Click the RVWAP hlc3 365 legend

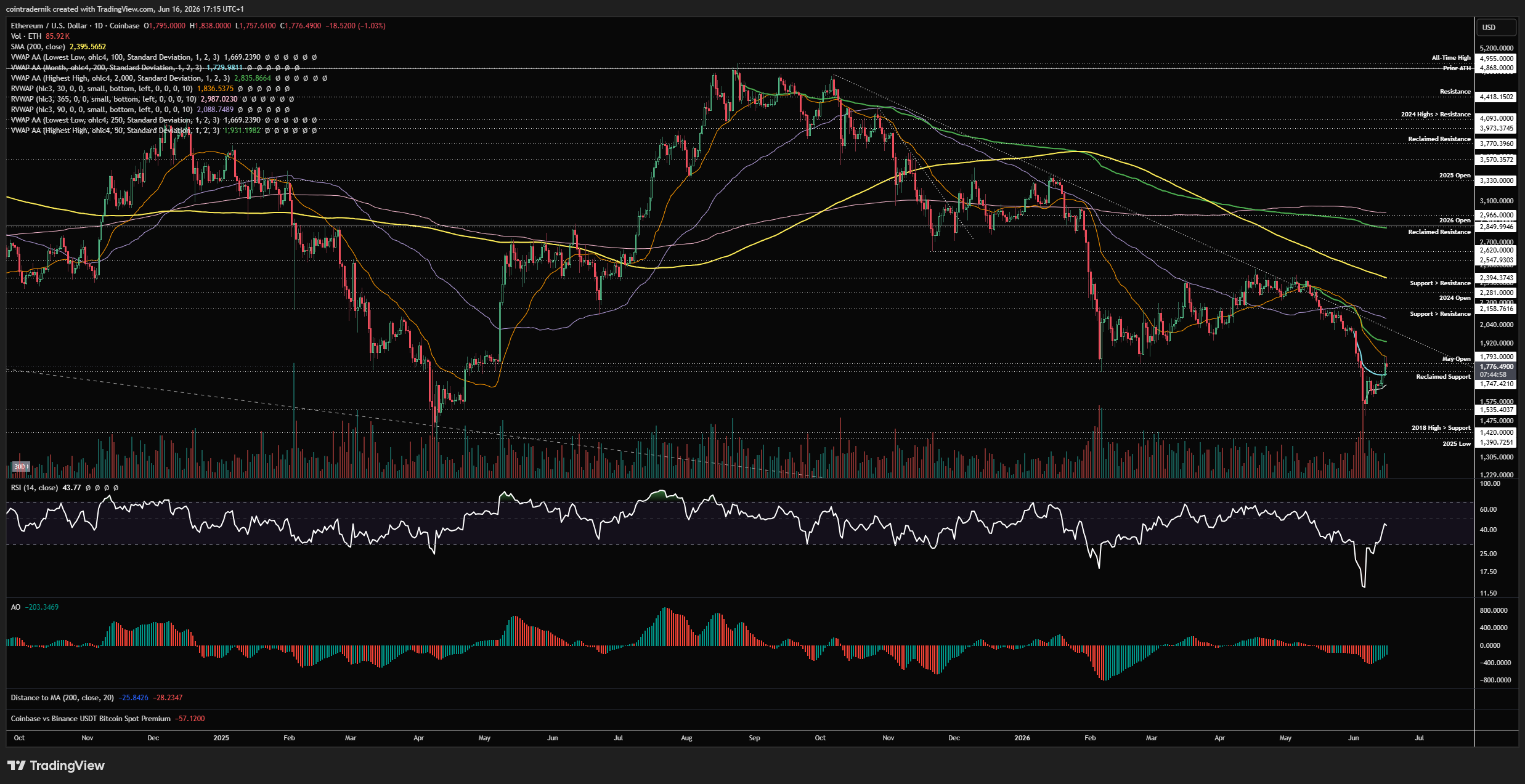104,99
